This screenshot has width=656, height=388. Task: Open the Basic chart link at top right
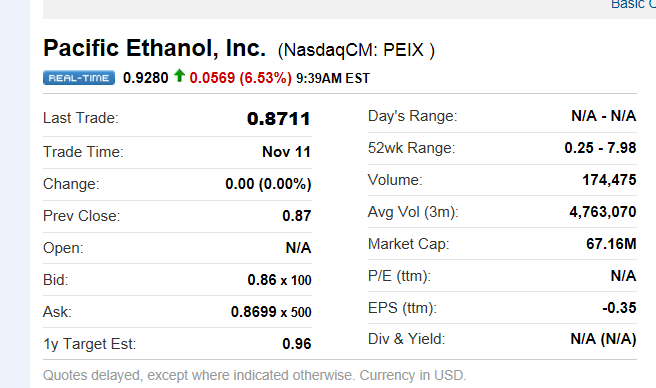(x=633, y=5)
